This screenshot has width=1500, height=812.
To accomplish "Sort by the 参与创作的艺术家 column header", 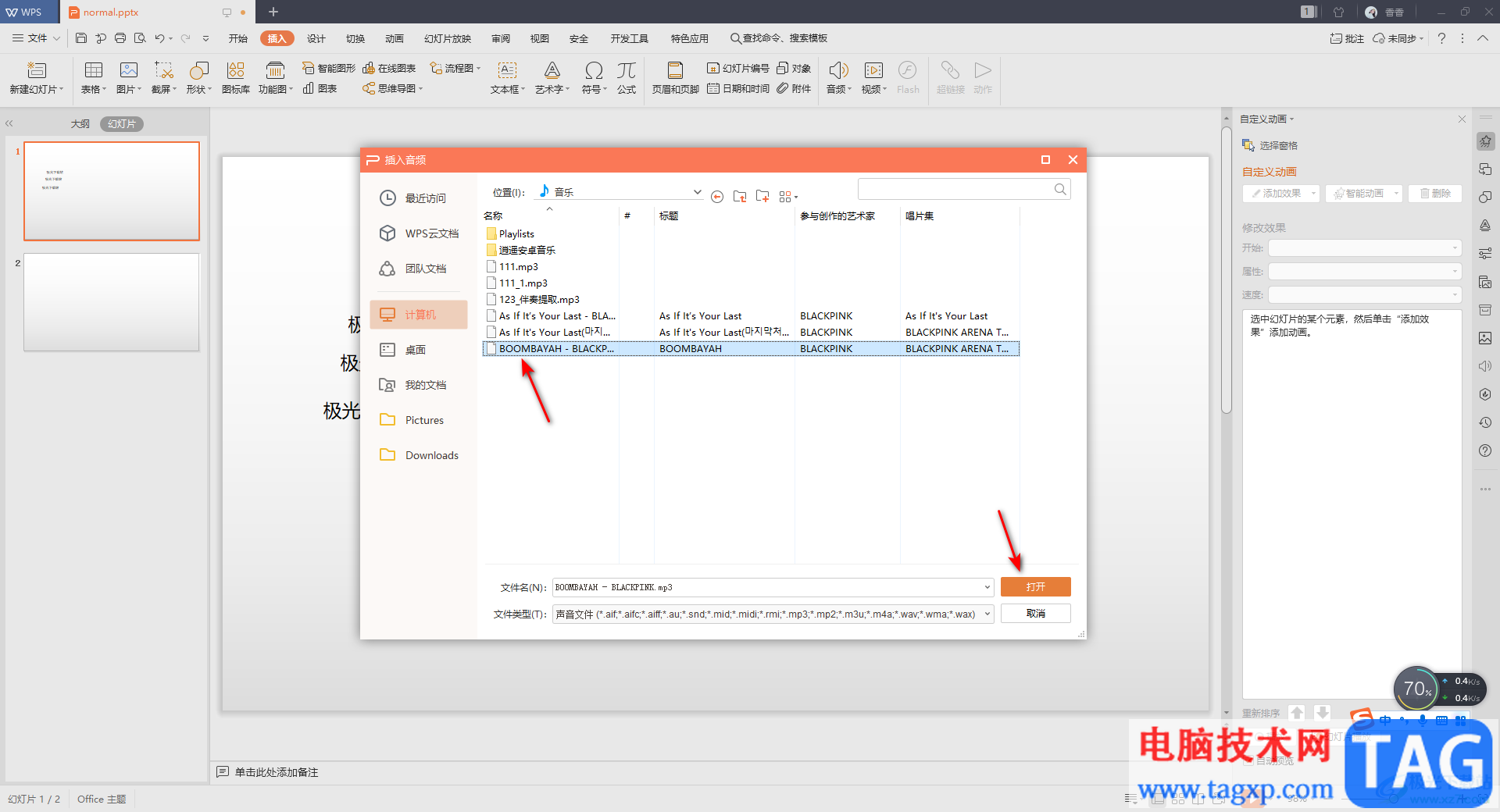I will (x=837, y=216).
